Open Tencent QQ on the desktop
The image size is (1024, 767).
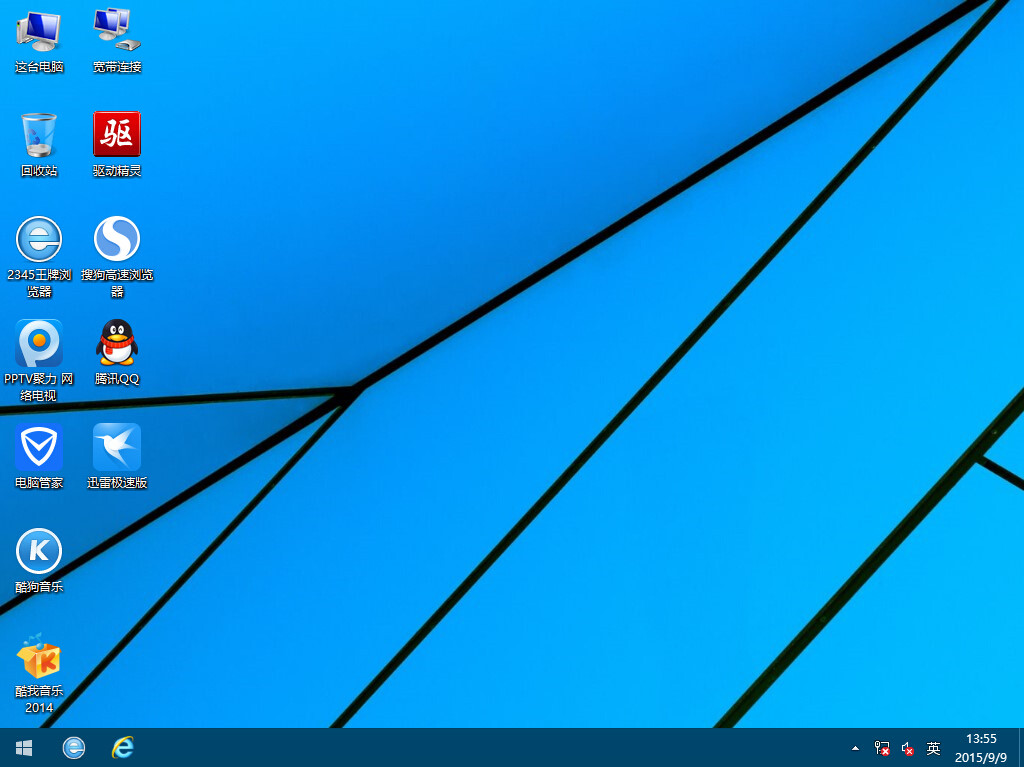pyautogui.click(x=116, y=345)
